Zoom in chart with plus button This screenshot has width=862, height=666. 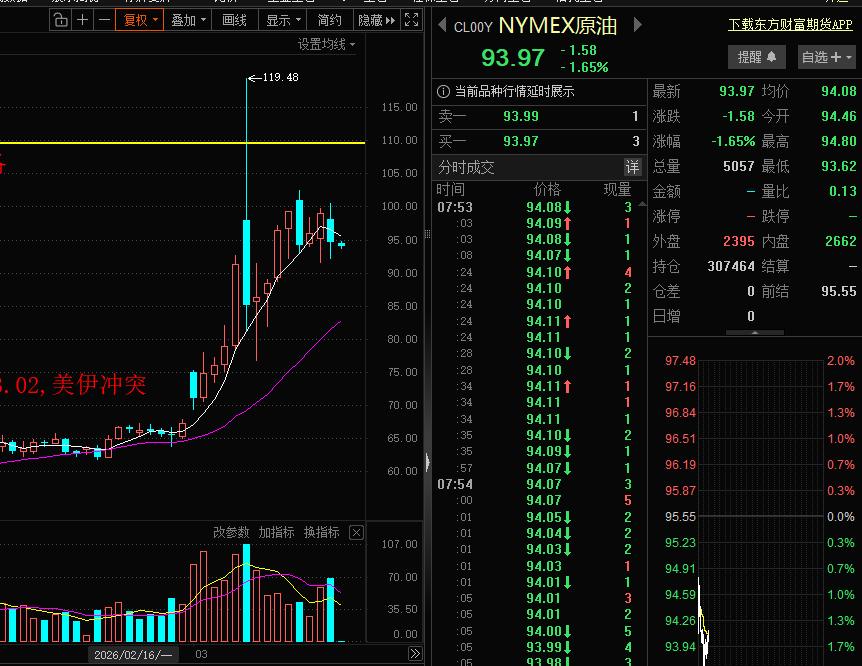(82, 20)
